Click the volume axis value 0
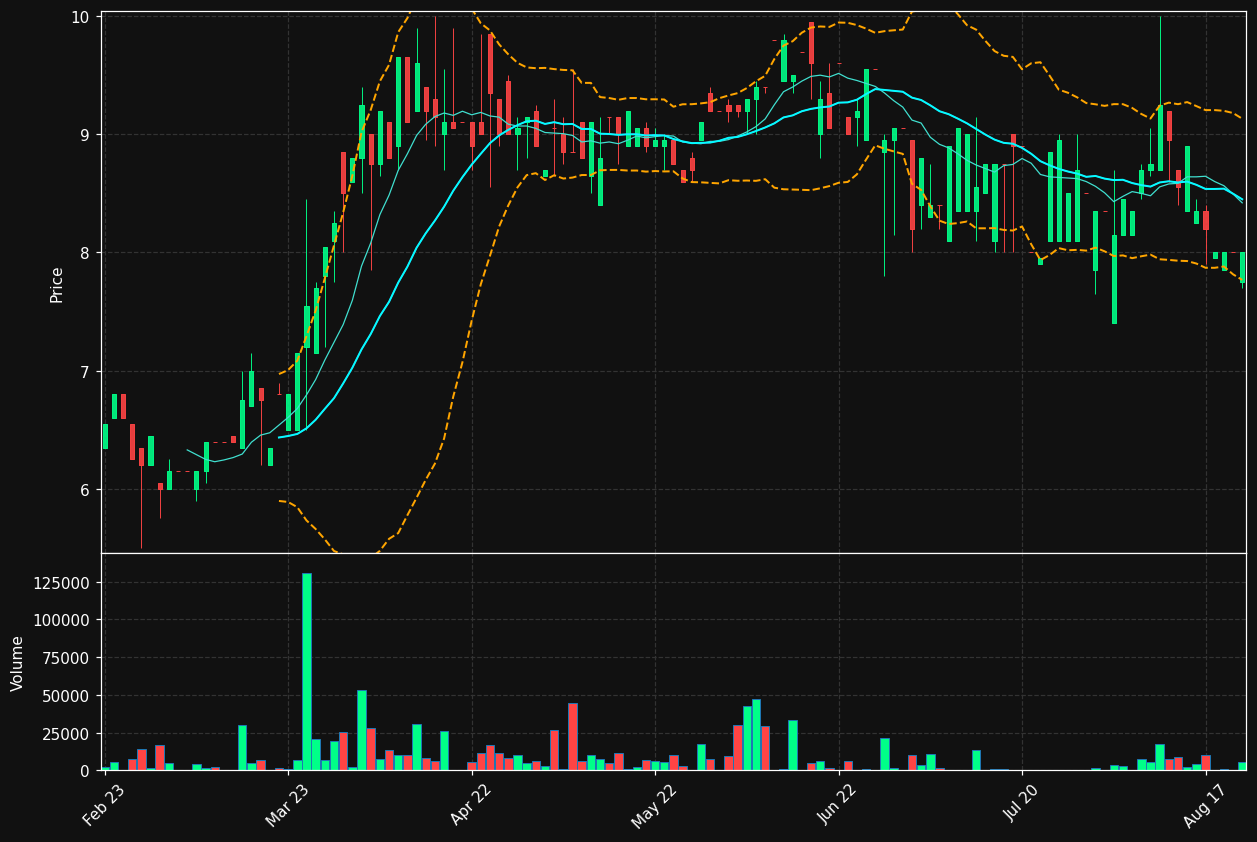 point(85,771)
